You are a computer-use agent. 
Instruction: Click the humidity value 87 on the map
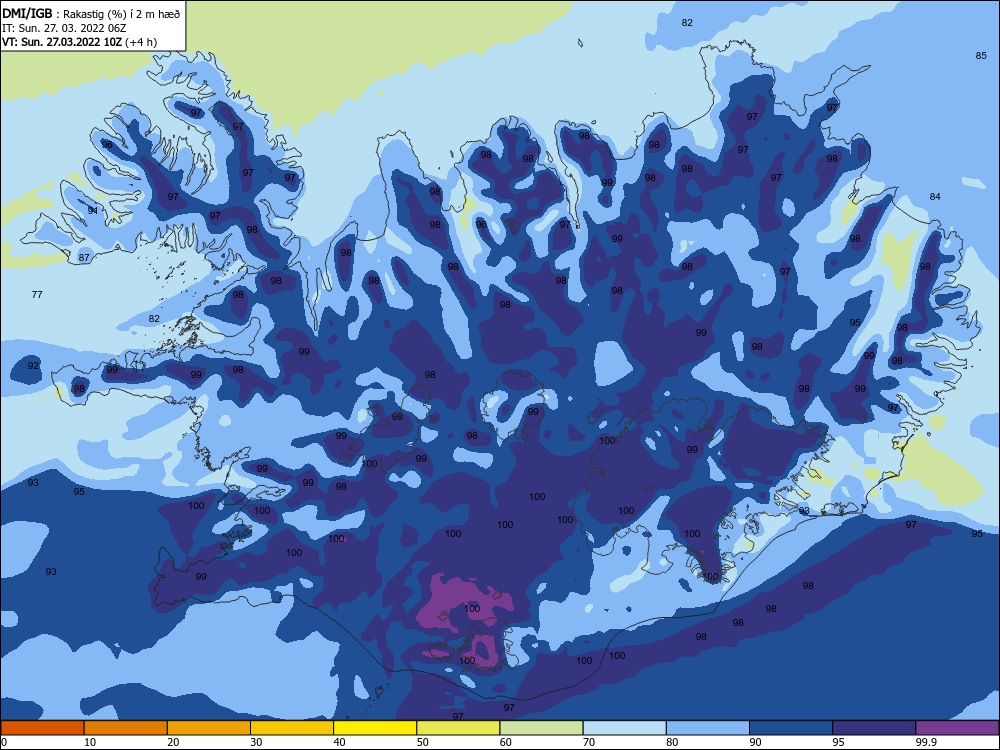(84, 258)
